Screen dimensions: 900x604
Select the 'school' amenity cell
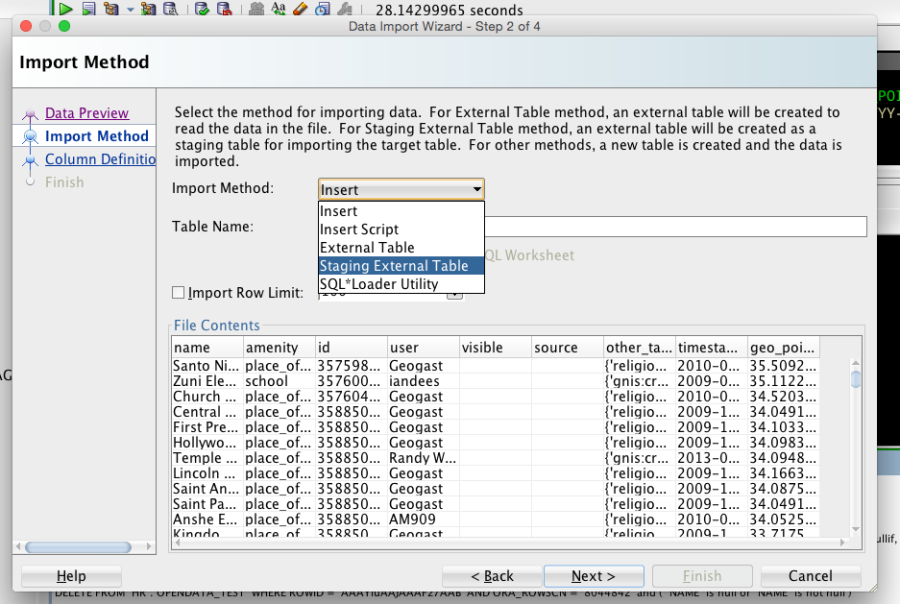click(280, 381)
